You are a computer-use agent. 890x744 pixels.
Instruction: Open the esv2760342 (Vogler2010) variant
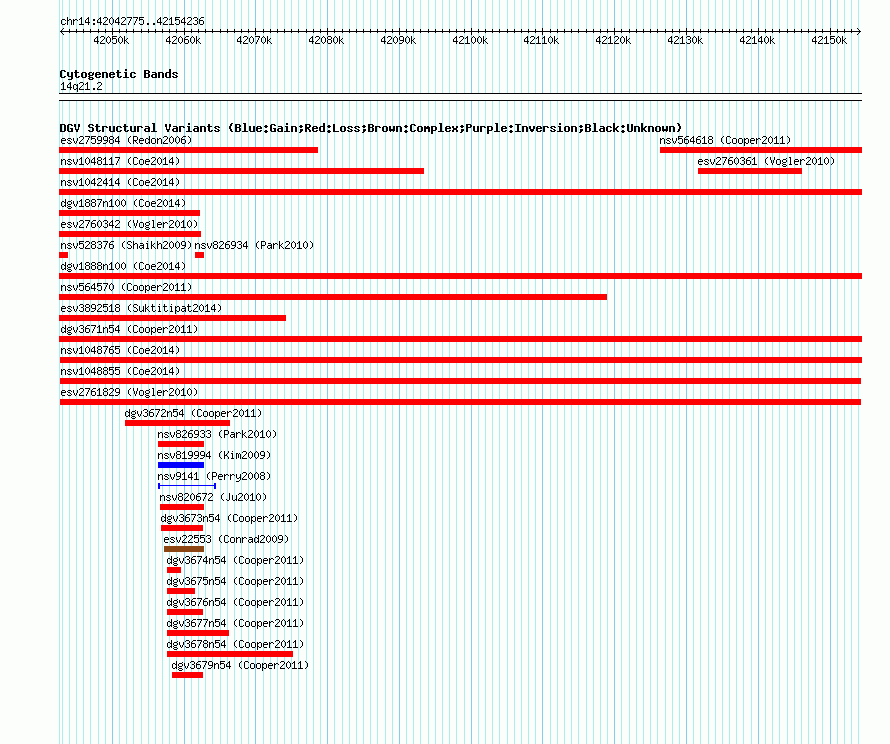pyautogui.click(x=129, y=224)
